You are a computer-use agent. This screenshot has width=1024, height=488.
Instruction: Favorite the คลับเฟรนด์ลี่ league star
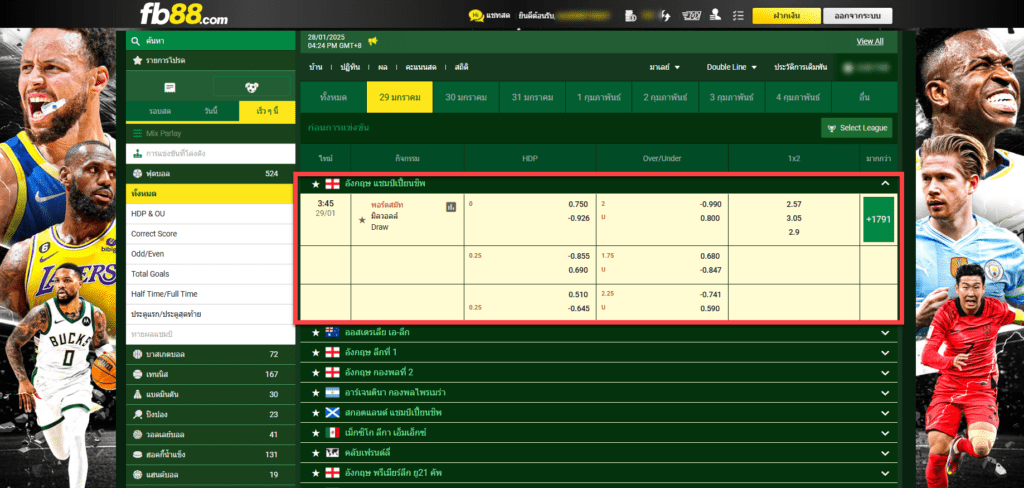[x=315, y=452]
